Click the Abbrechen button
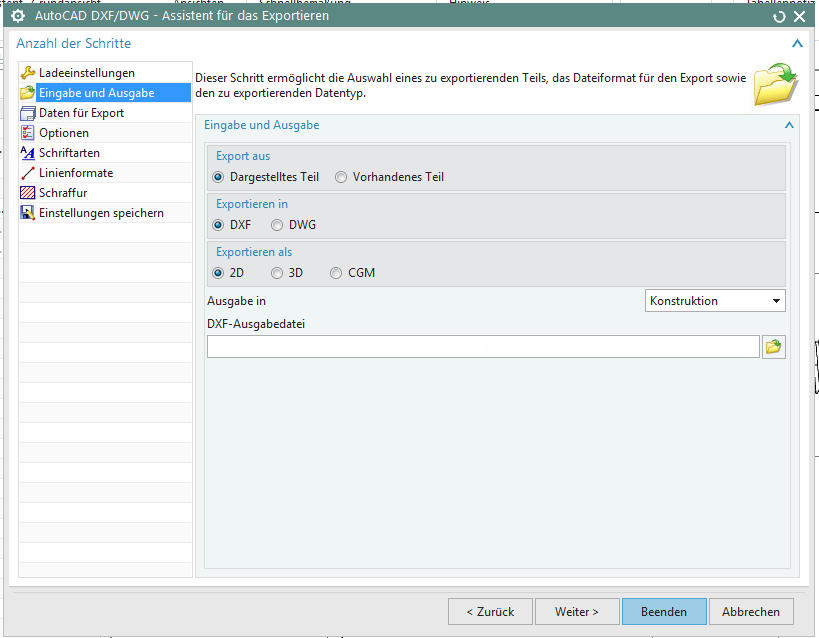Image resolution: width=819 pixels, height=638 pixels. (751, 612)
